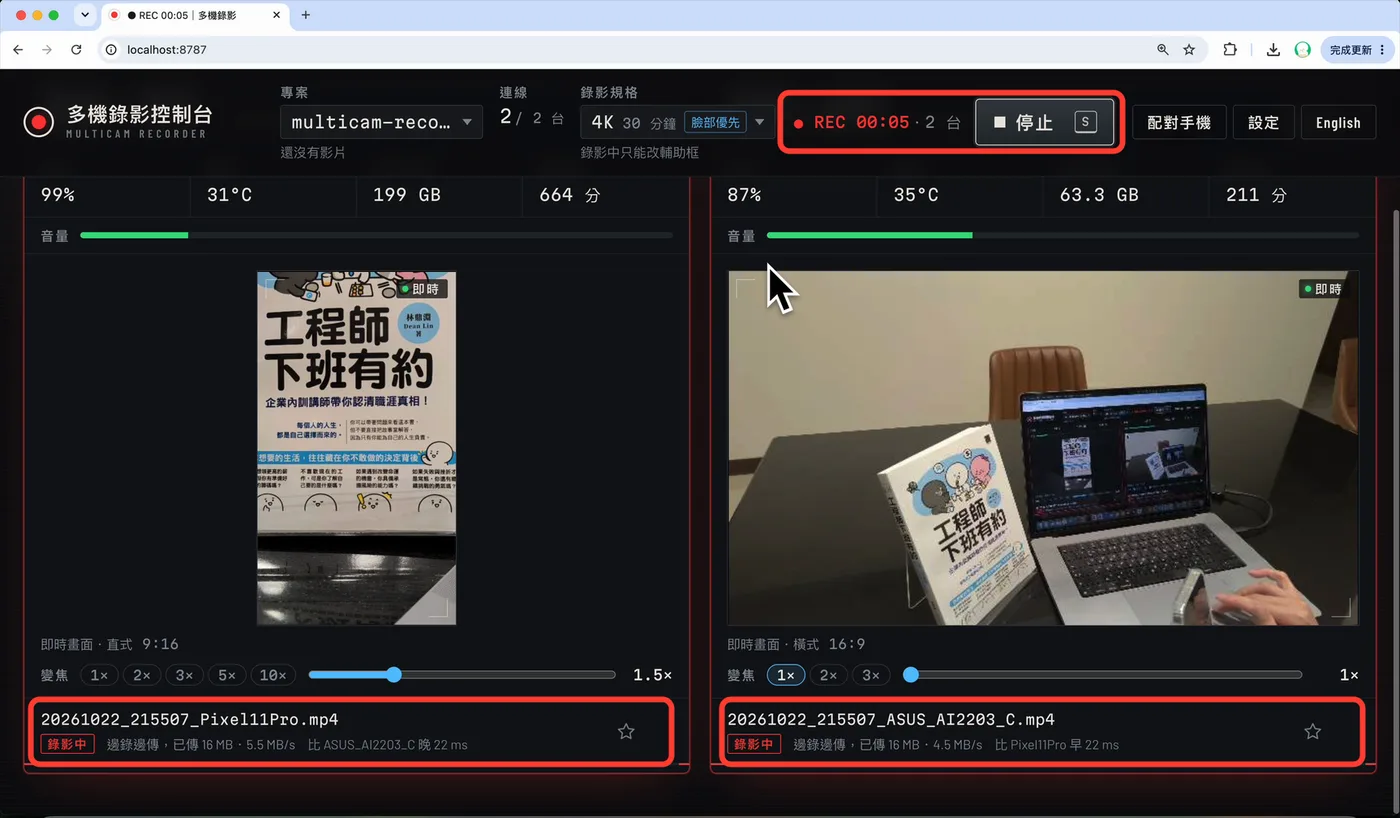Click filename 20261022_215507_ASUS_AI2203_C.mp4
The width and height of the screenshot is (1400, 818).
[891, 719]
